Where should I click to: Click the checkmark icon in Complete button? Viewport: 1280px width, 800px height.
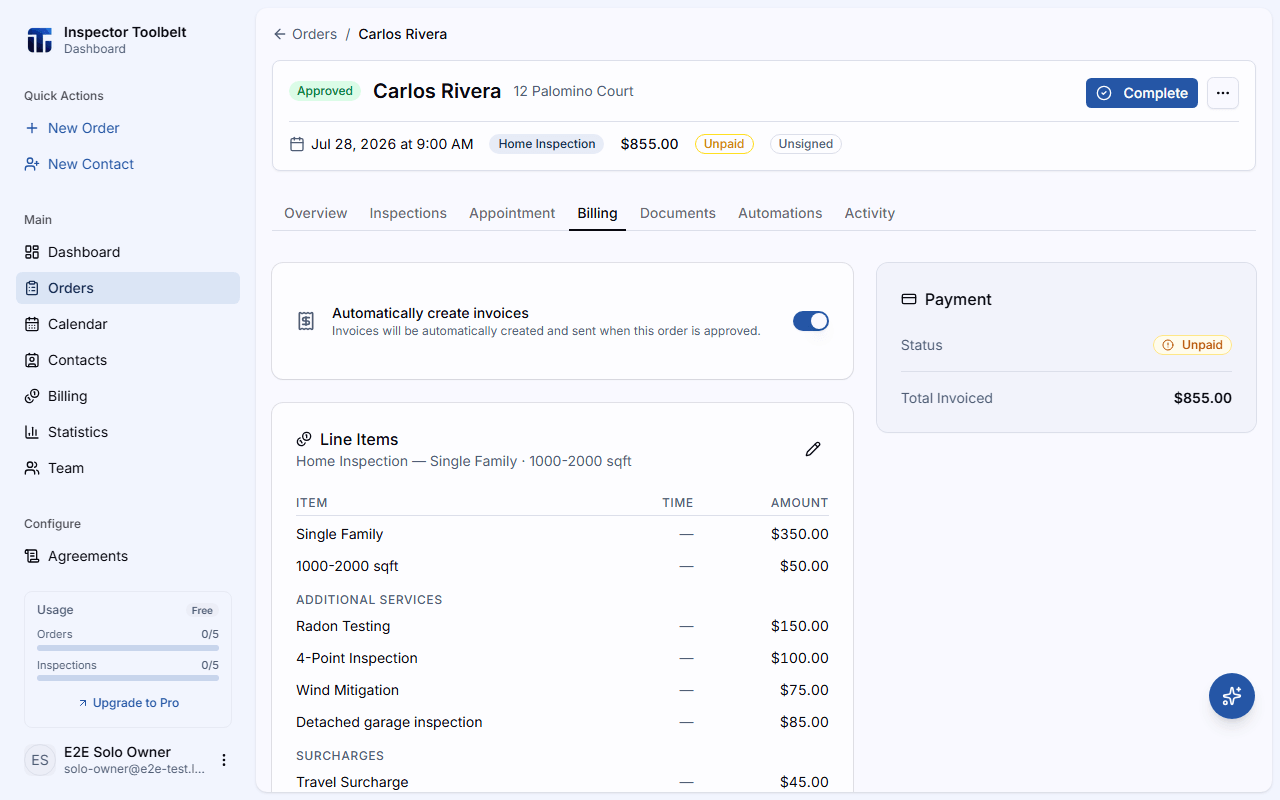(x=1104, y=93)
